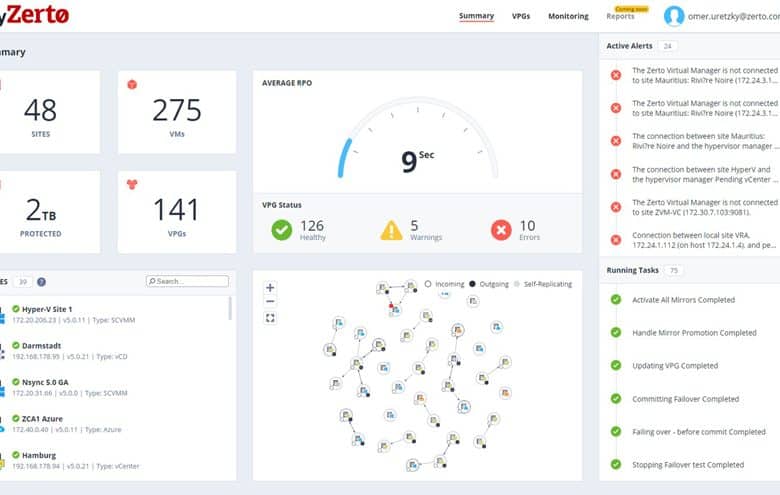The height and width of the screenshot is (495, 780).
Task: Click the Average RPO gauge
Action: (418, 138)
